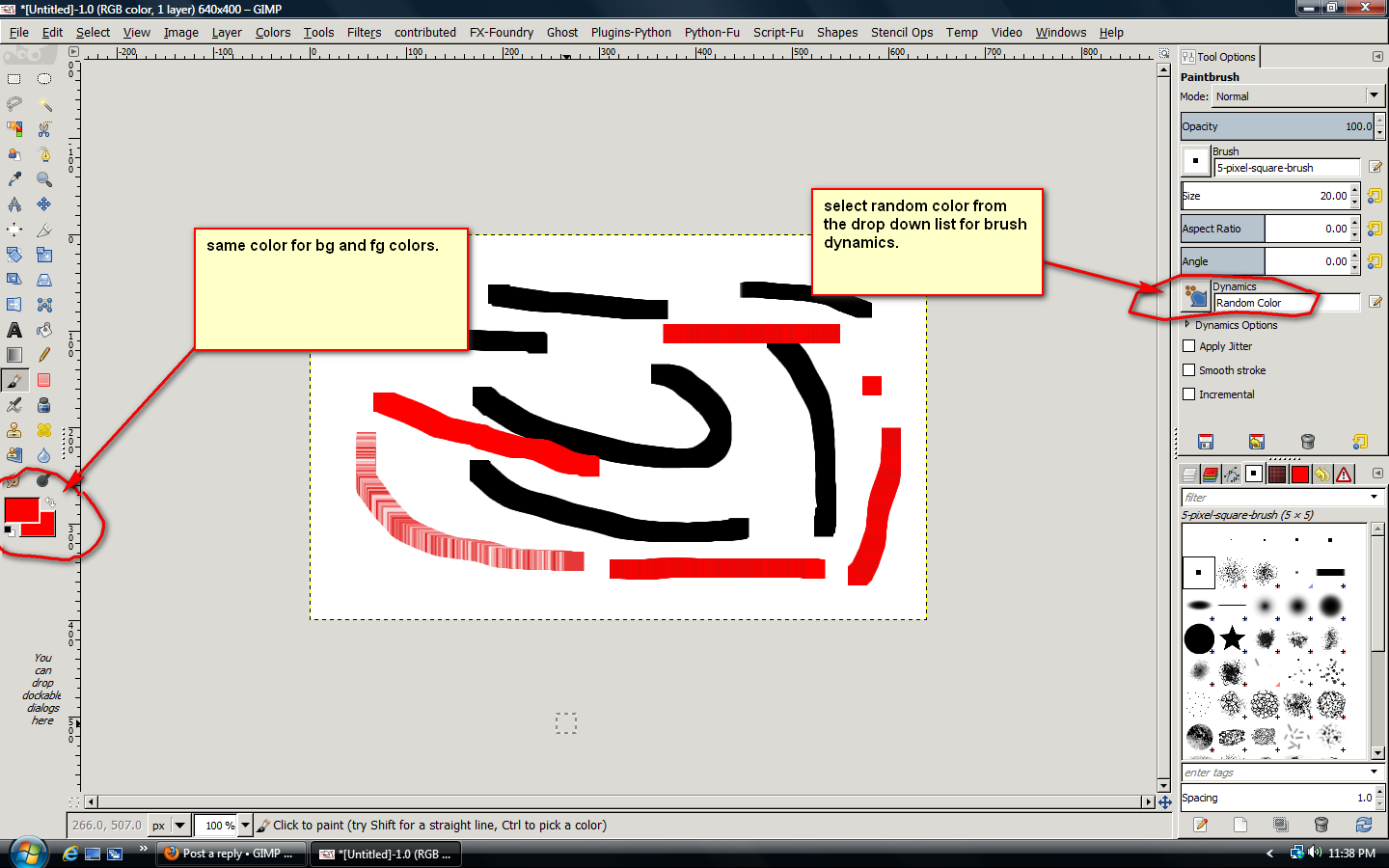
Task: Open the Error Console tab icon
Action: point(1345,474)
